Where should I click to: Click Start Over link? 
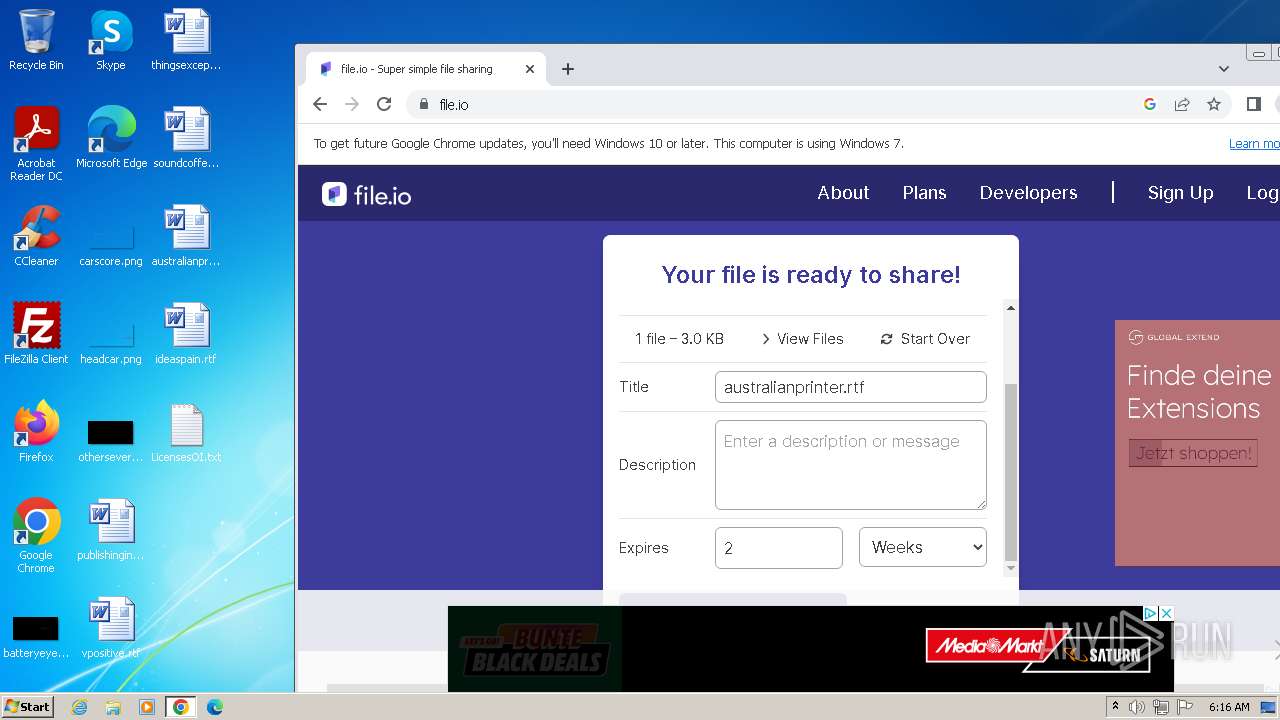coord(925,339)
